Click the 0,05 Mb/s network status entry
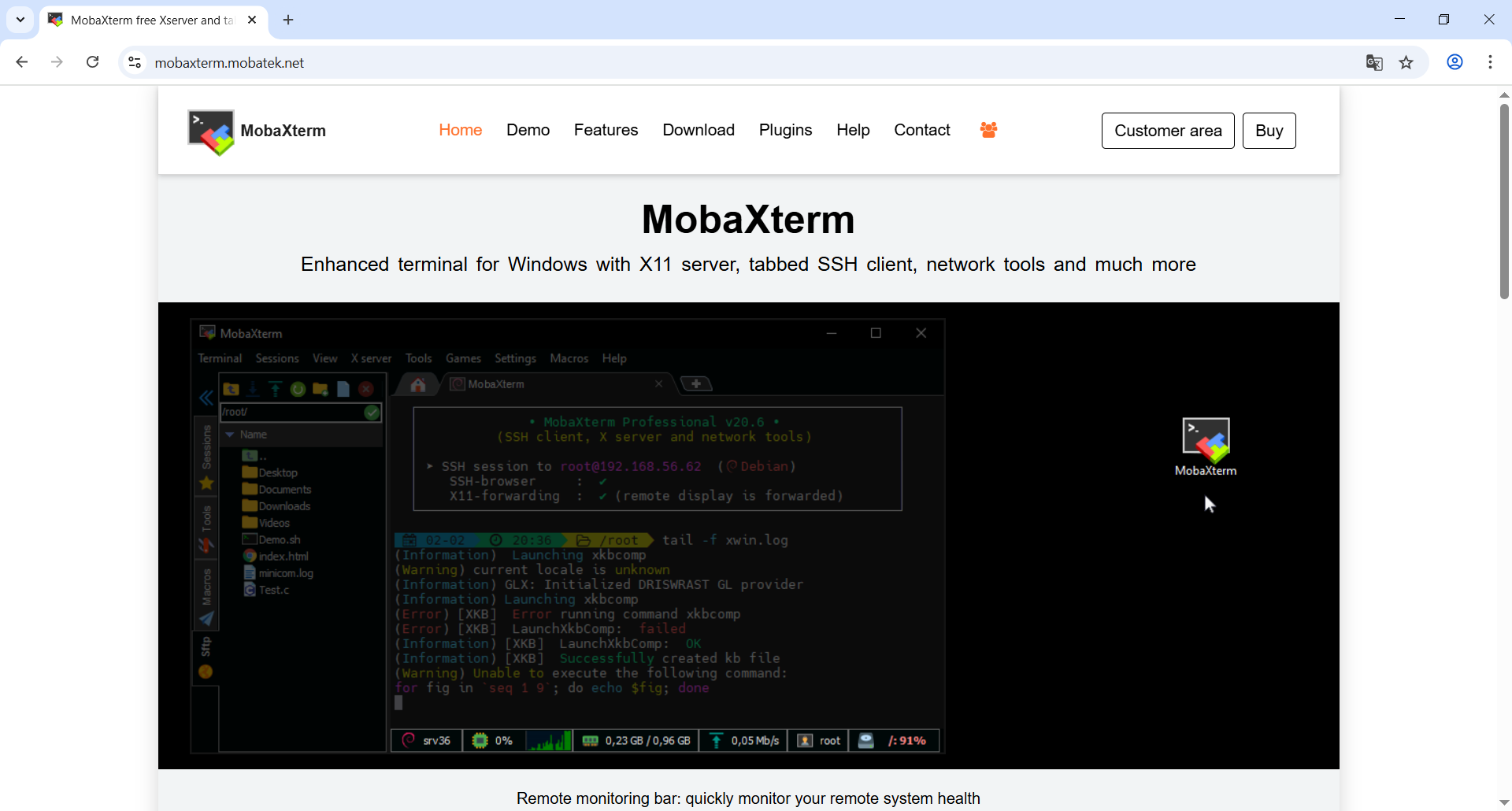 [744, 741]
